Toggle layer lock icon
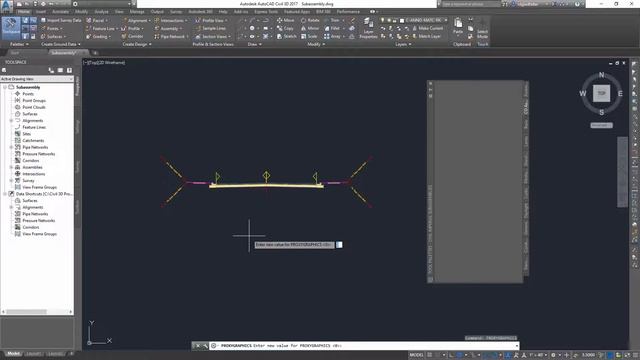The height and width of the screenshot is (360, 640). coord(395,20)
